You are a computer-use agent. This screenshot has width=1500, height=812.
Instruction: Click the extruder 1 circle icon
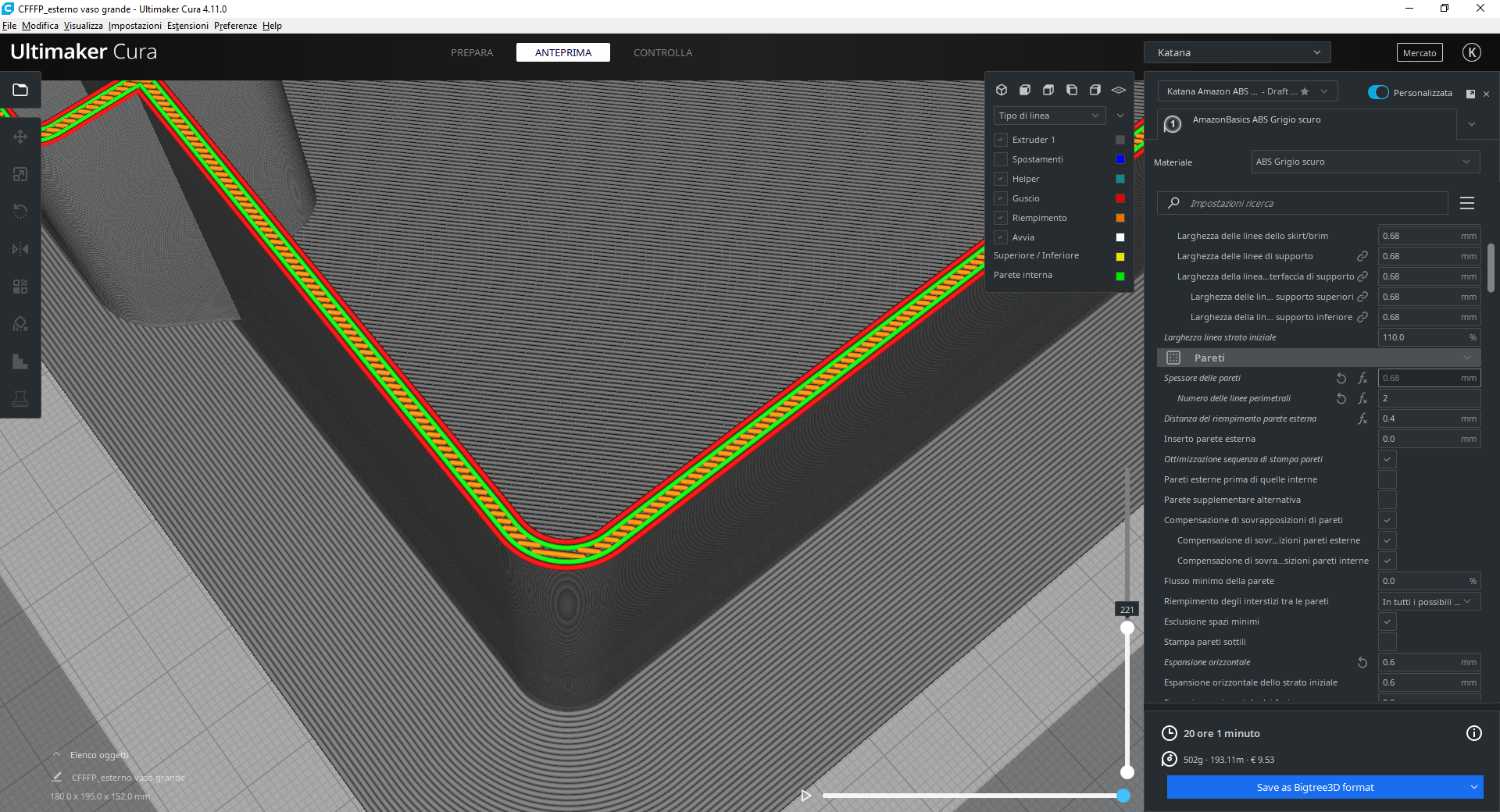(1173, 124)
